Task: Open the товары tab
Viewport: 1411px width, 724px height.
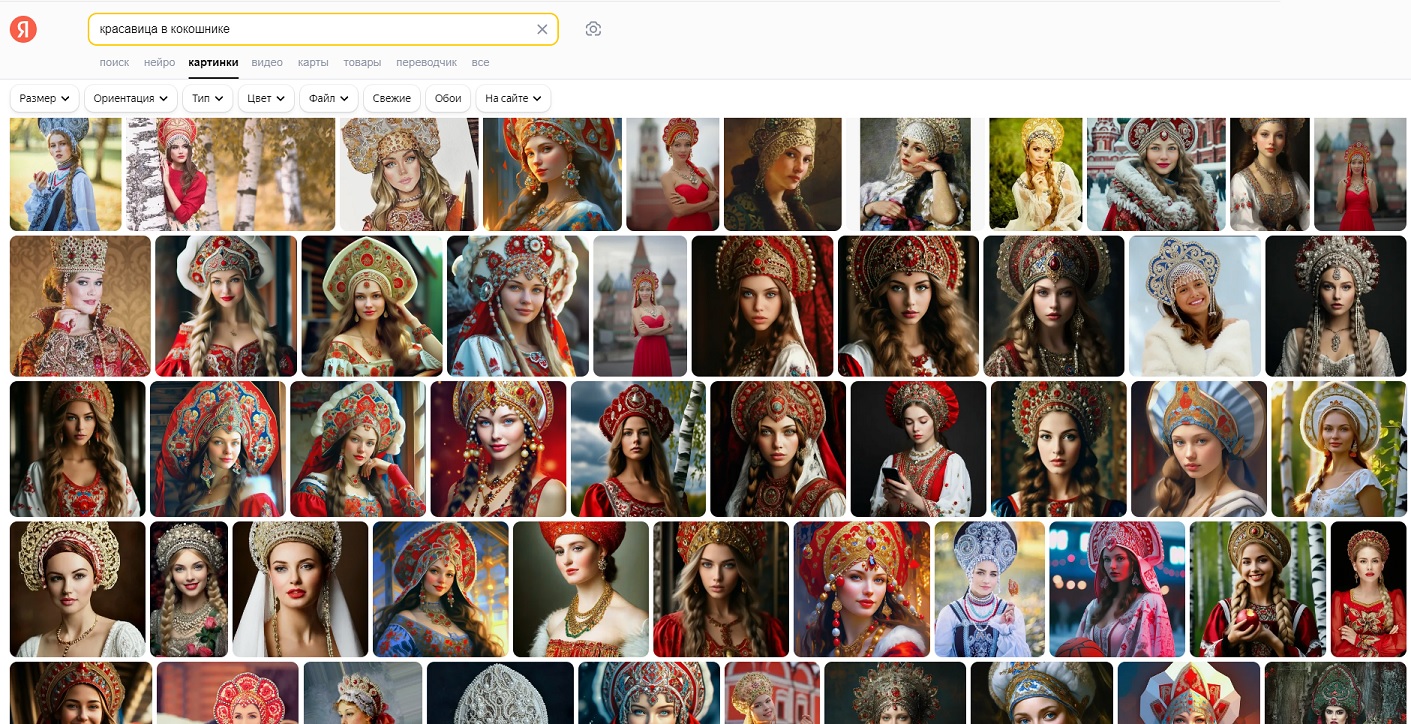Action: click(362, 62)
